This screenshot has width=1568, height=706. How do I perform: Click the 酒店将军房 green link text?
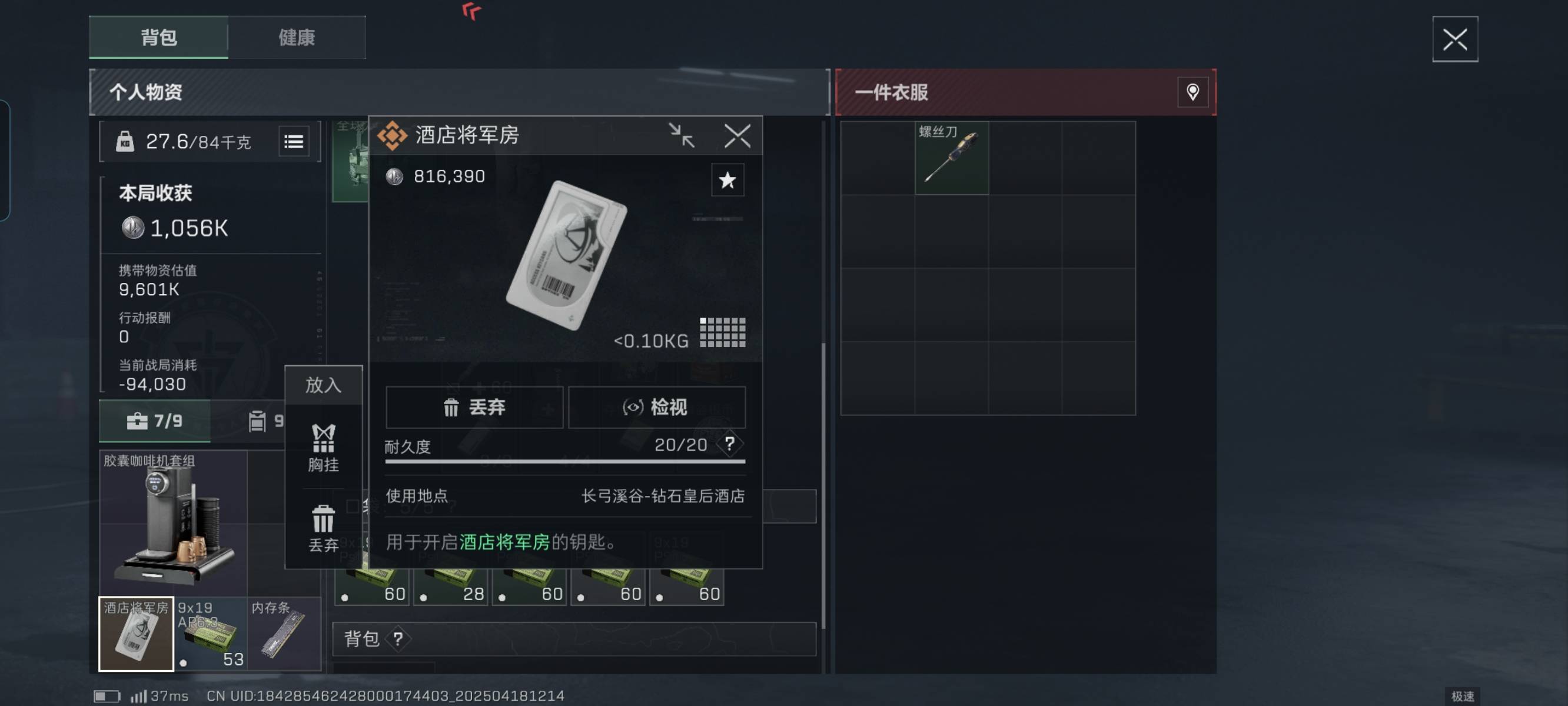pyautogui.click(x=504, y=542)
